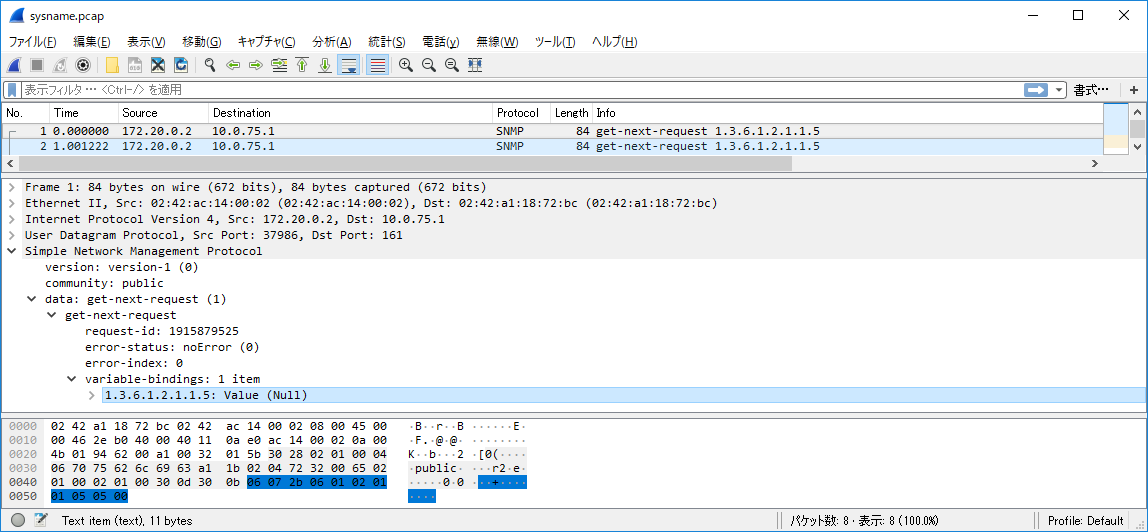Viewport: 1148px width, 532px height.
Task: Expand User Datagram Protocol row
Action: [x=12, y=236]
